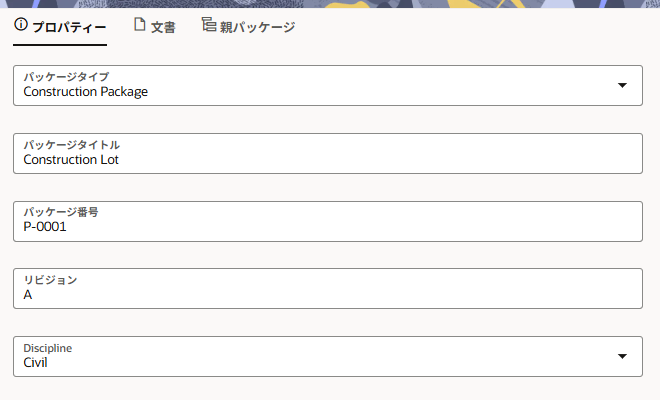Go to the 親パッケージ tab
660x400 pixels.
coord(257,27)
